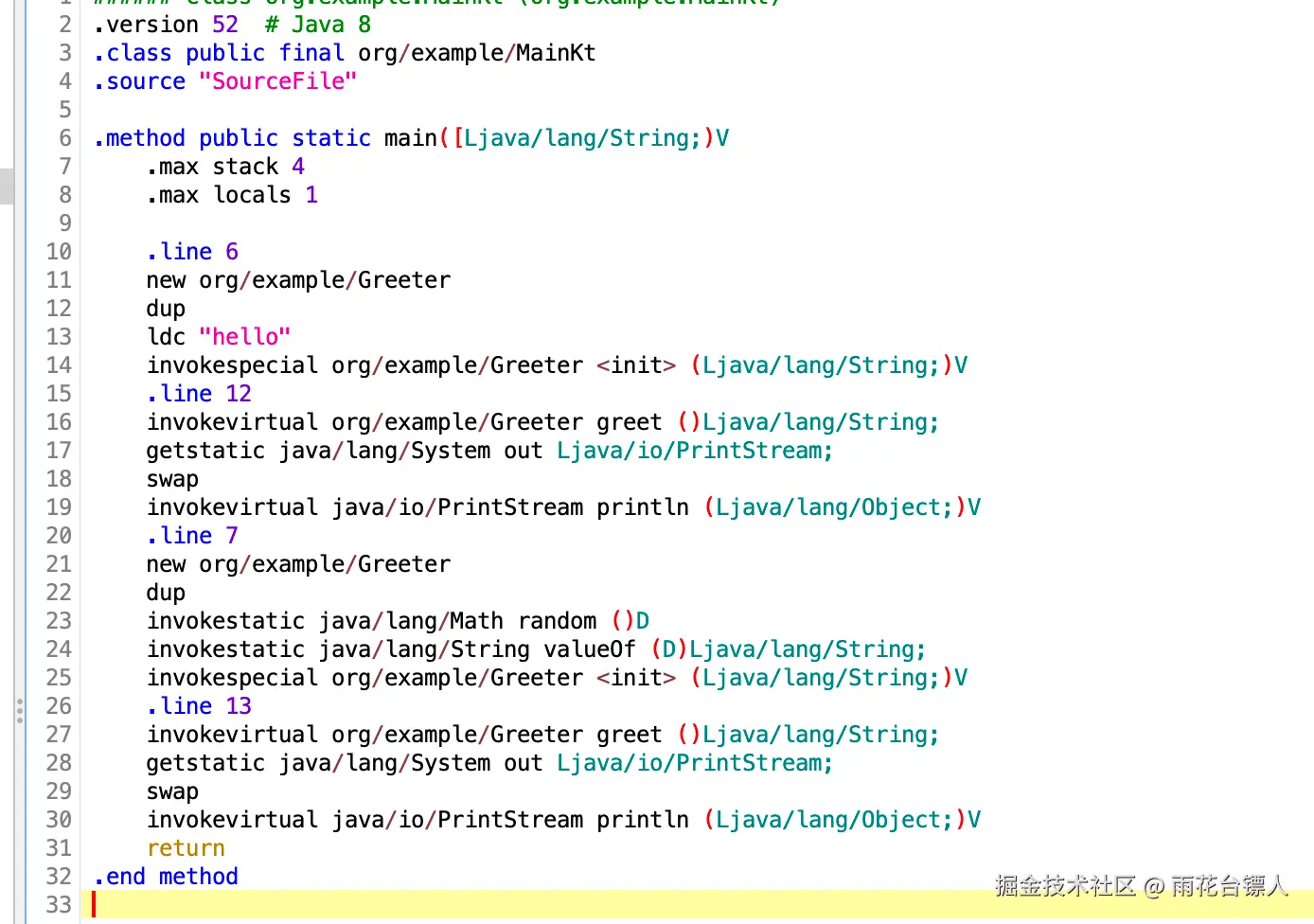Screen dimensions: 1314x924
Task: Click "new org/example/Greeter" on line 11
Action: coord(299,280)
